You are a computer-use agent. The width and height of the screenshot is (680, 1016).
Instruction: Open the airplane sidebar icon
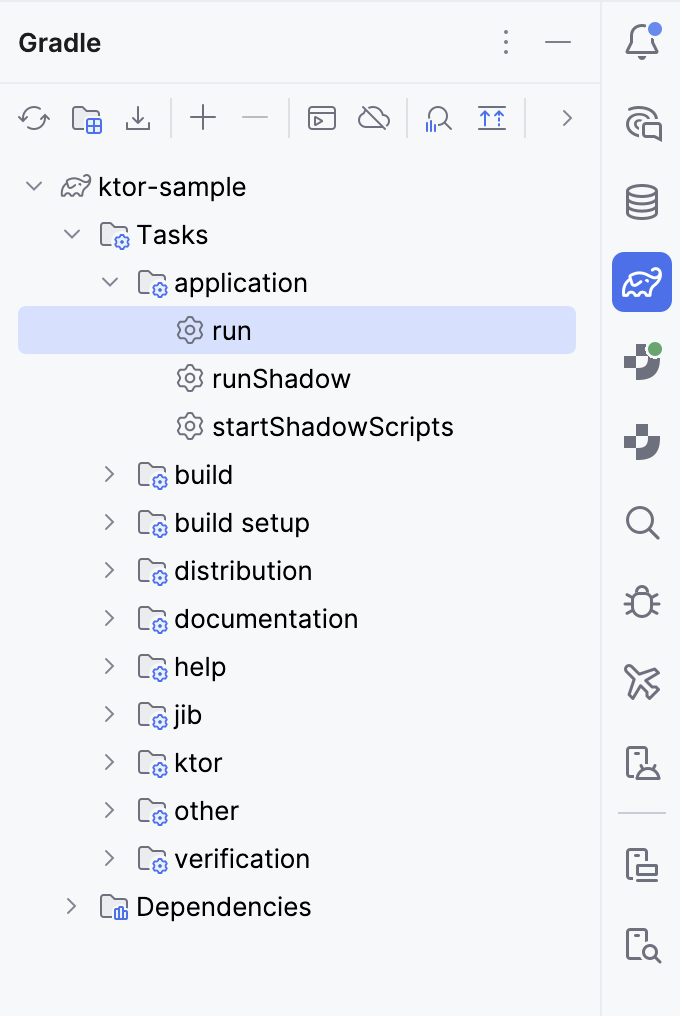pyautogui.click(x=642, y=682)
